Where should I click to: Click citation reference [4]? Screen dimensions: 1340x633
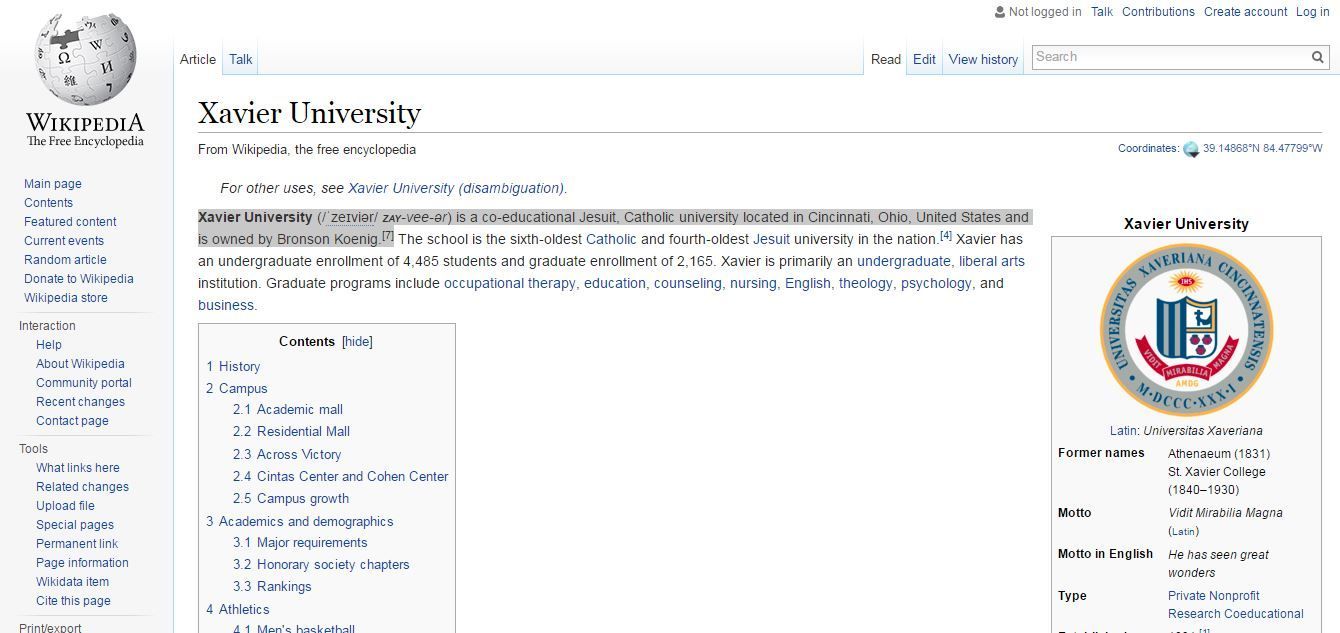pyautogui.click(x=946, y=236)
